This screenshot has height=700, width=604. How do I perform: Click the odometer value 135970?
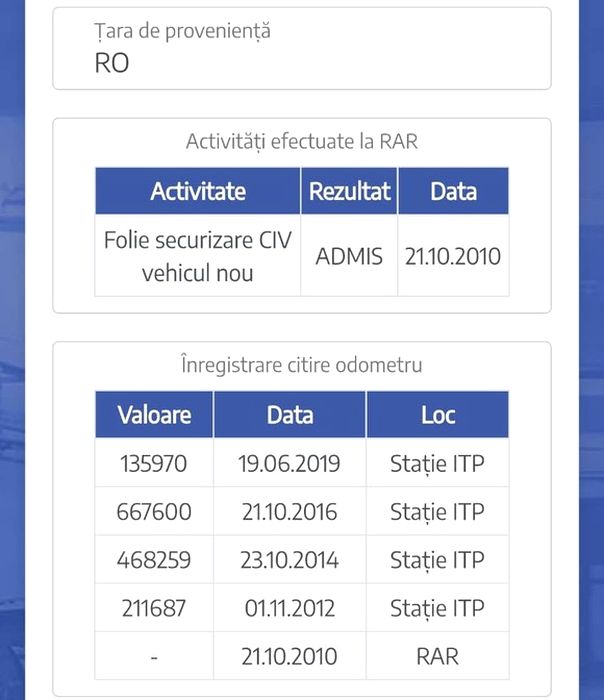[154, 464]
